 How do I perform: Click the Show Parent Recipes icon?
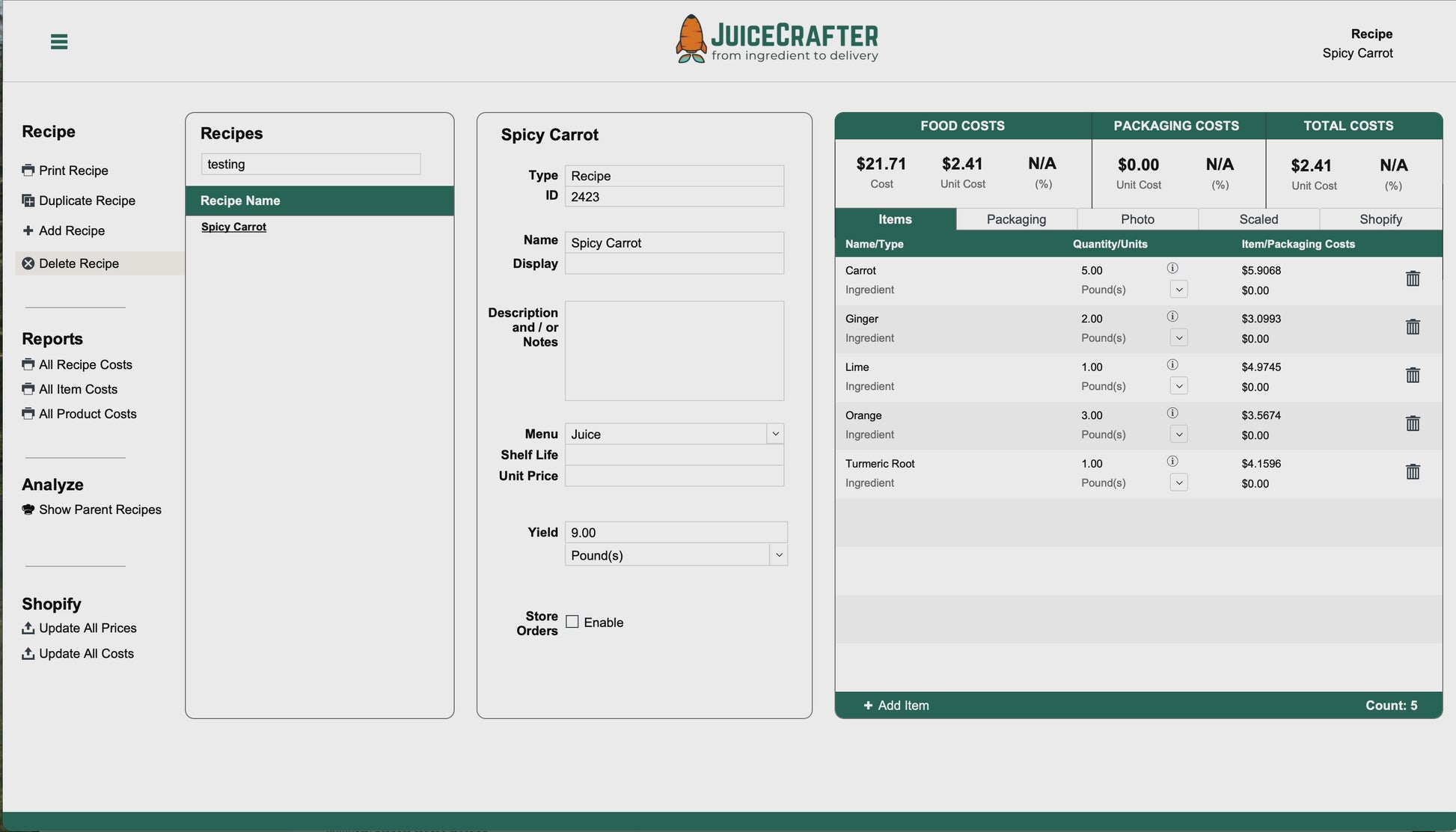coord(28,510)
